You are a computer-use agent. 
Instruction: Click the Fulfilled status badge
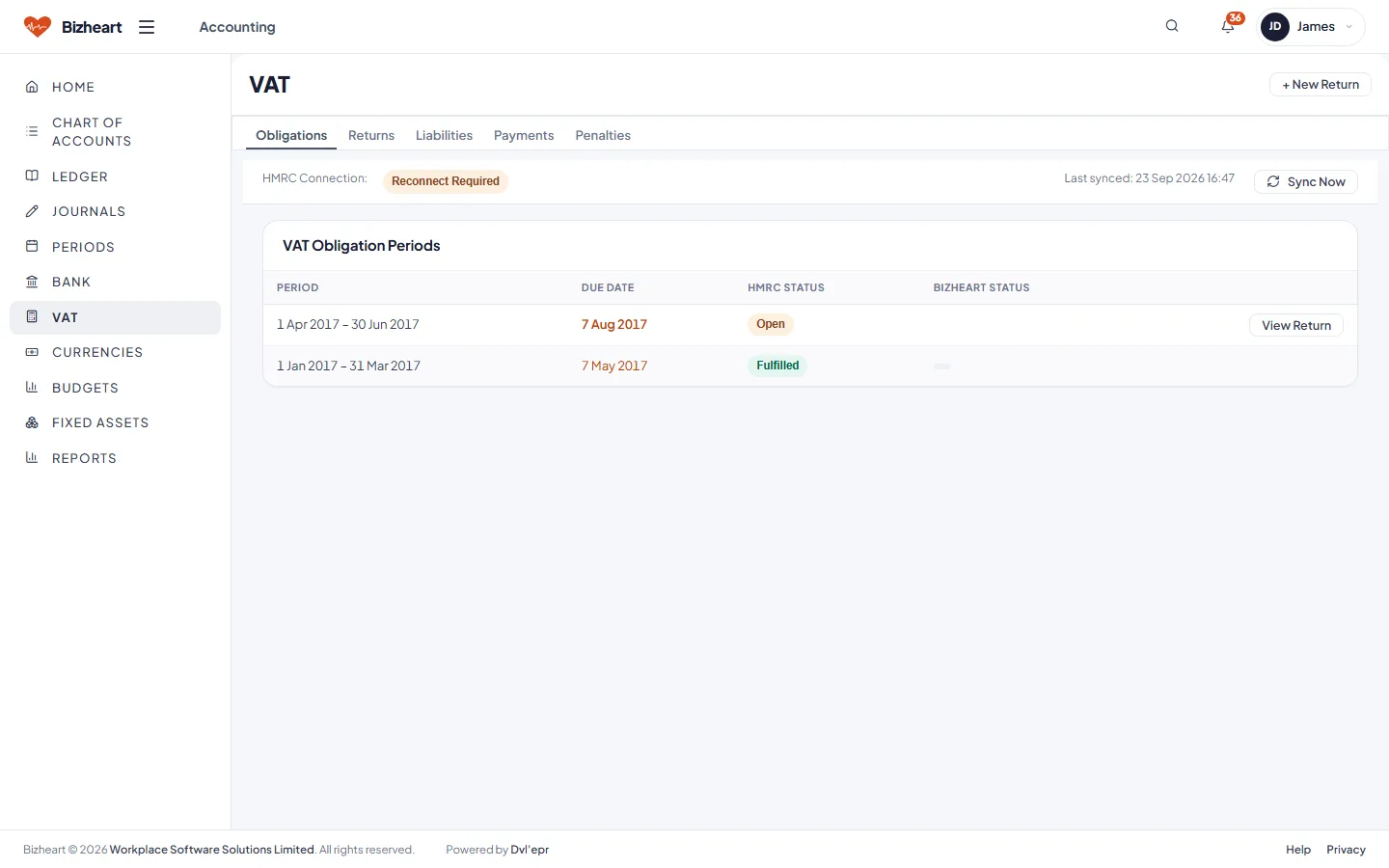pyautogui.click(x=777, y=366)
